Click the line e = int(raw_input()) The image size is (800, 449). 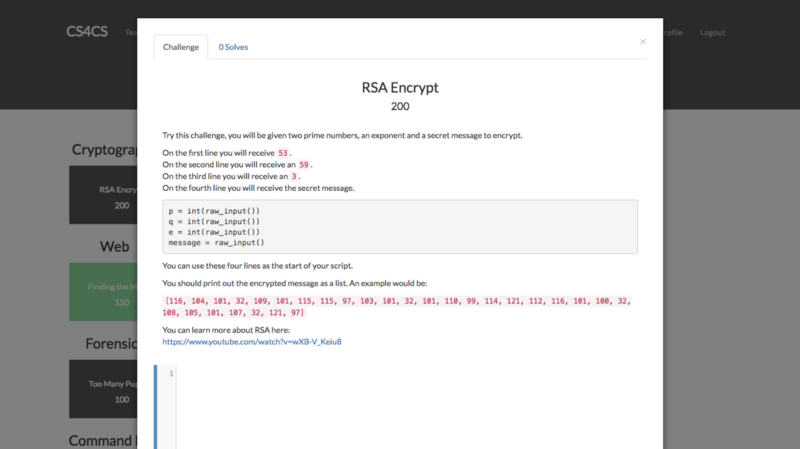tap(214, 232)
